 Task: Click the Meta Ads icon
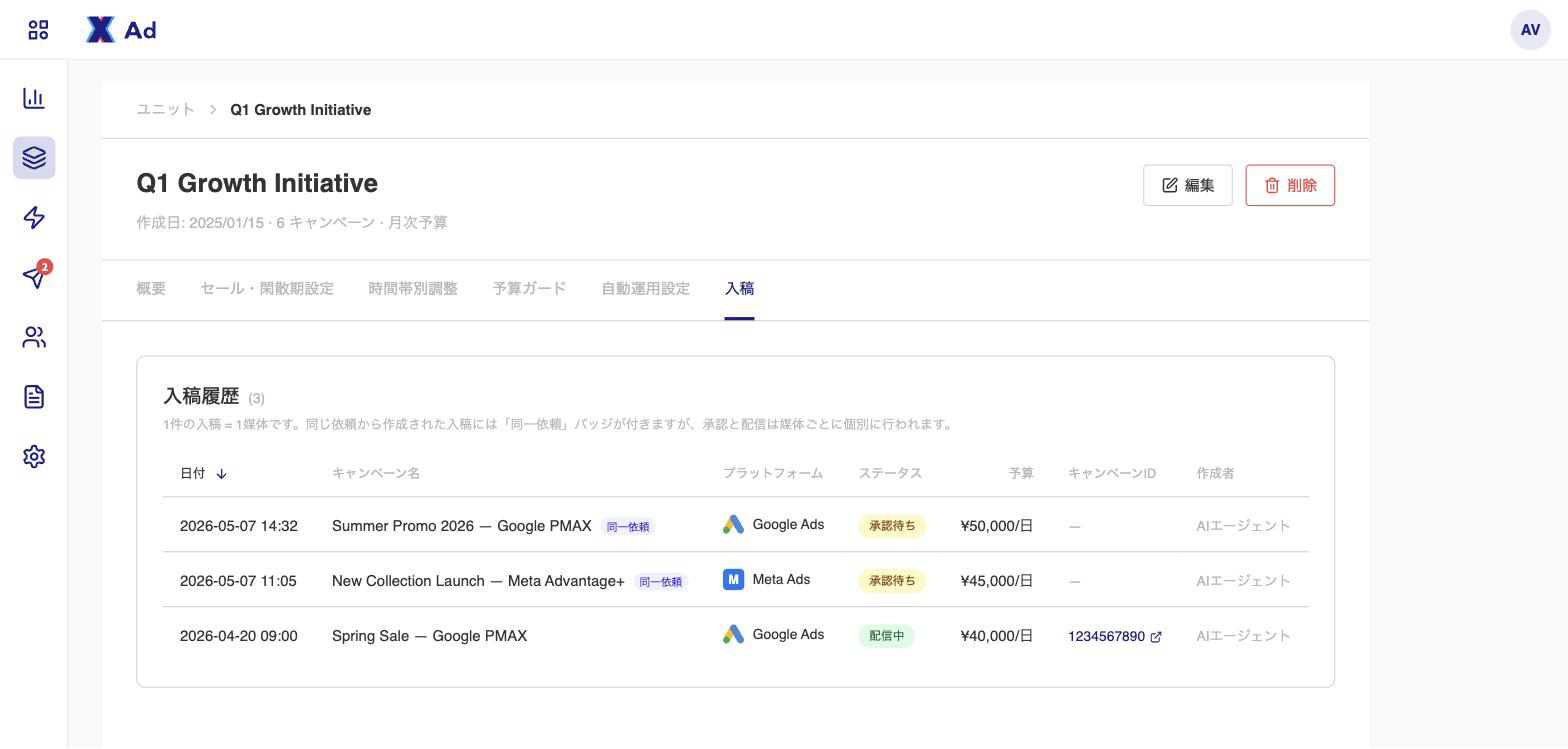733,580
